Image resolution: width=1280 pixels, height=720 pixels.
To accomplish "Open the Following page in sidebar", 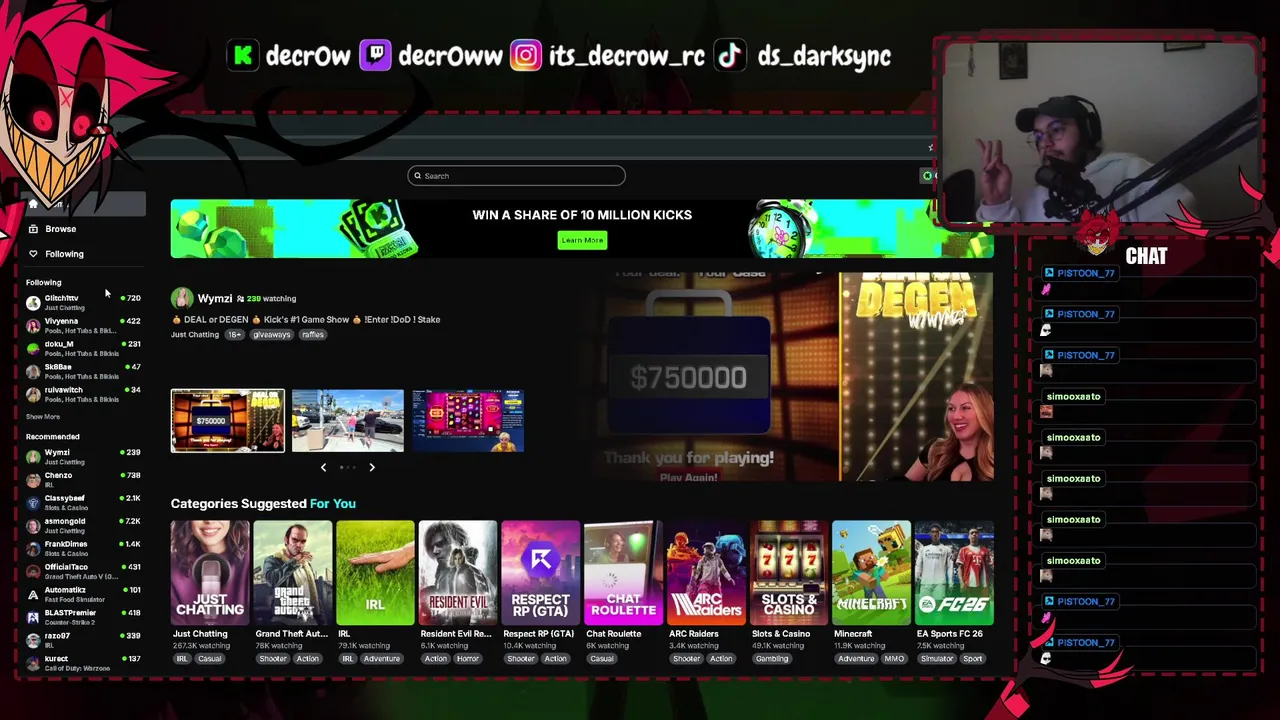I will click(x=64, y=254).
